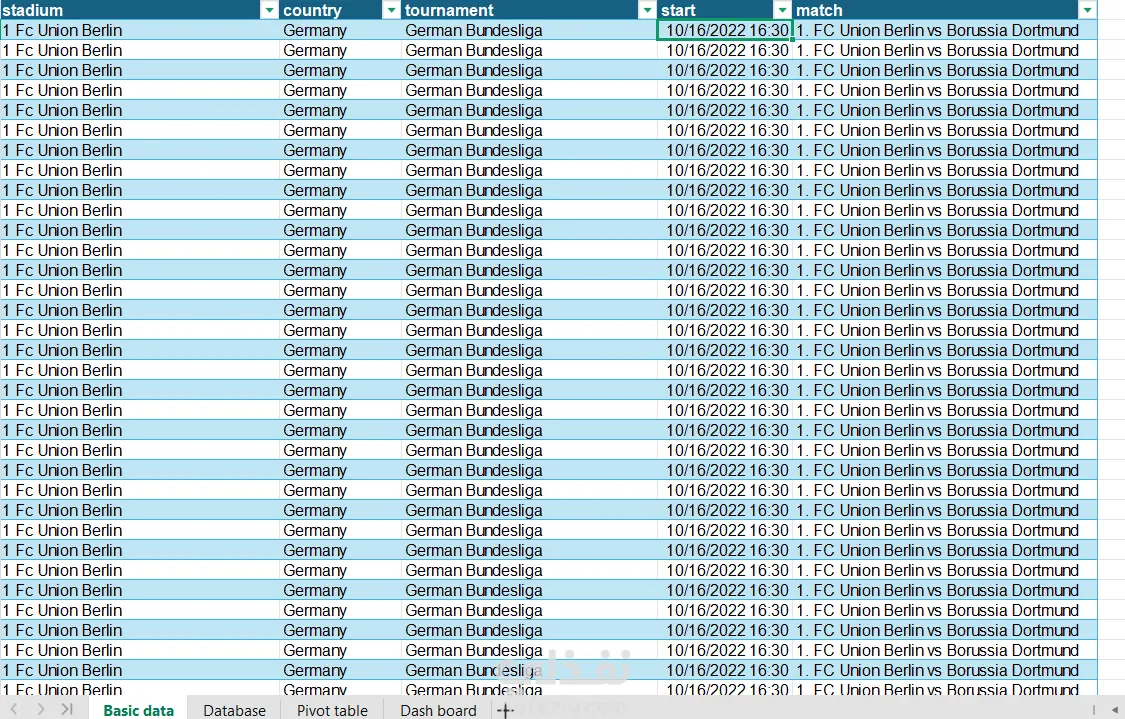This screenshot has height=719, width=1125.
Task: Open the Dash board sheet tab
Action: click(438, 710)
